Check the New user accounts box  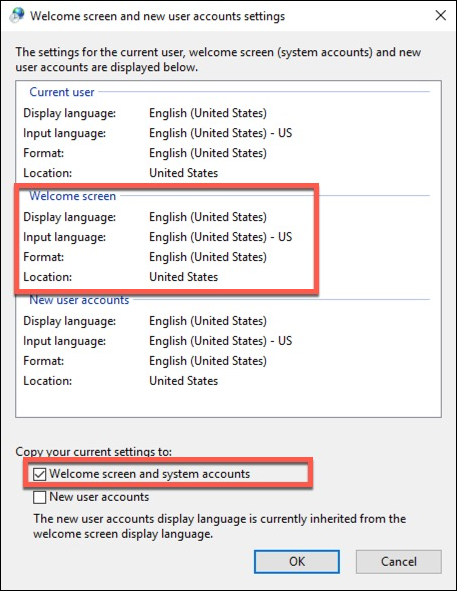tap(40, 497)
